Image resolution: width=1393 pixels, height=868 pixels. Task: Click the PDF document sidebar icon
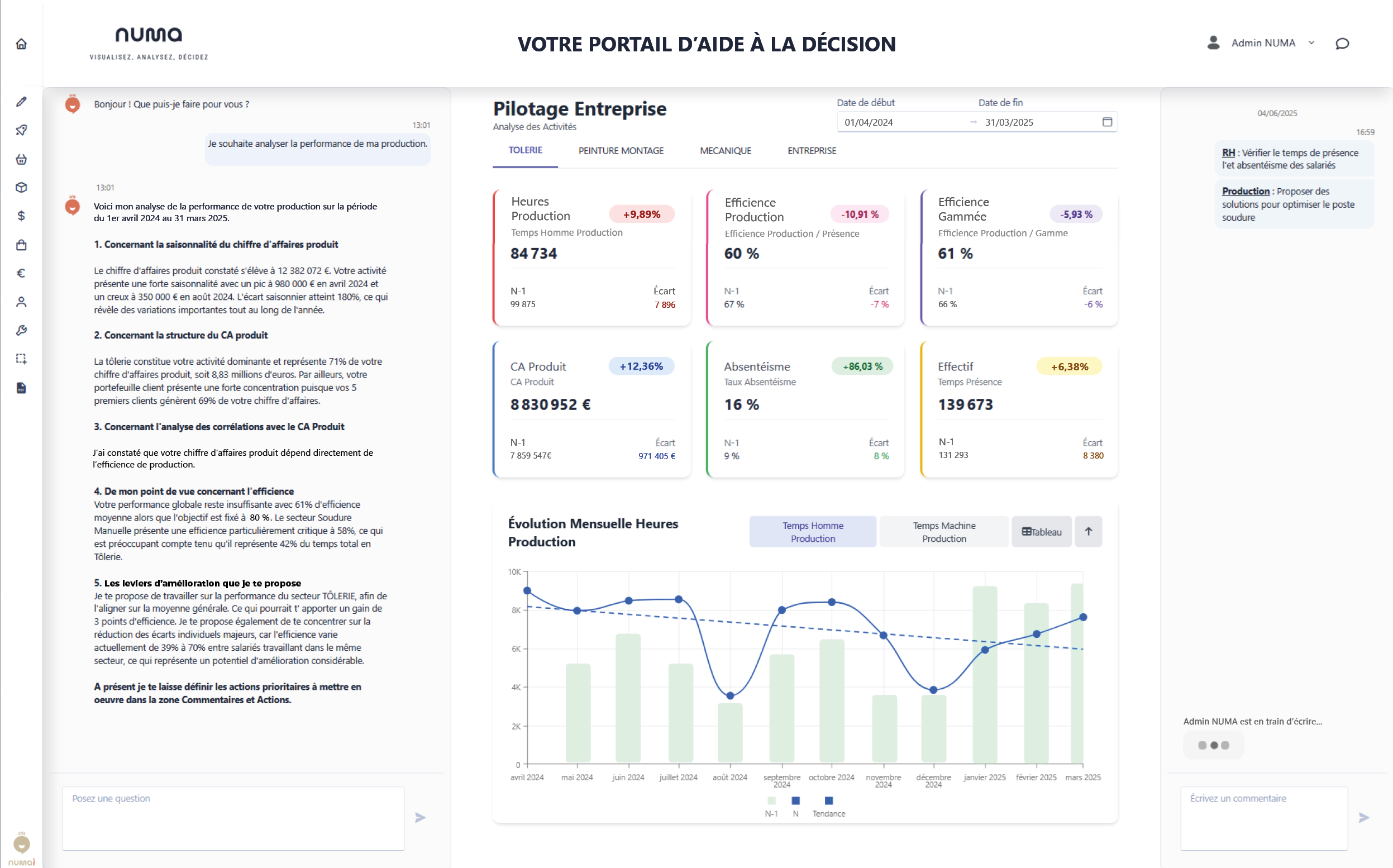click(x=21, y=388)
